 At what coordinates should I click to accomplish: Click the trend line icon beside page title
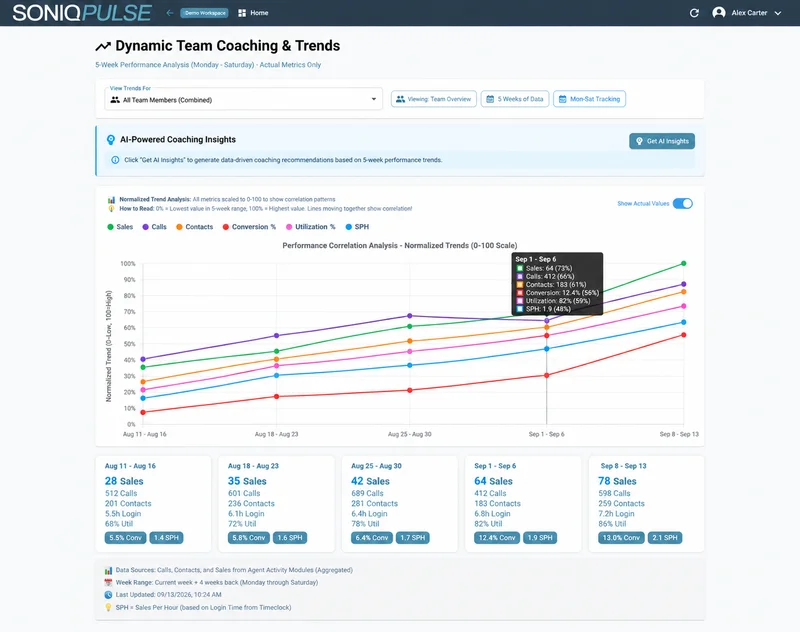pyautogui.click(x=103, y=46)
